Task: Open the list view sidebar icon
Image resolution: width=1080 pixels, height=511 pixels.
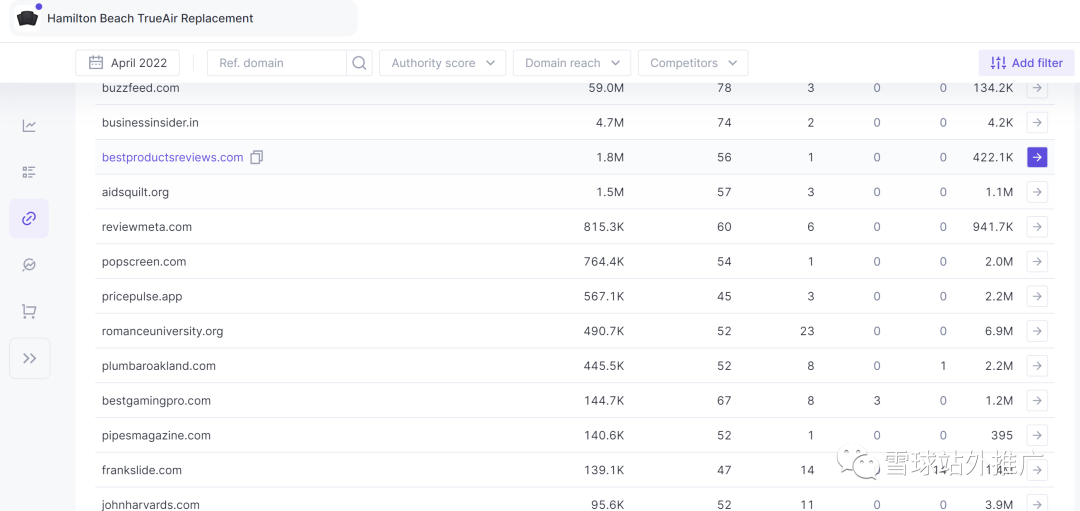Action: pyautogui.click(x=29, y=172)
